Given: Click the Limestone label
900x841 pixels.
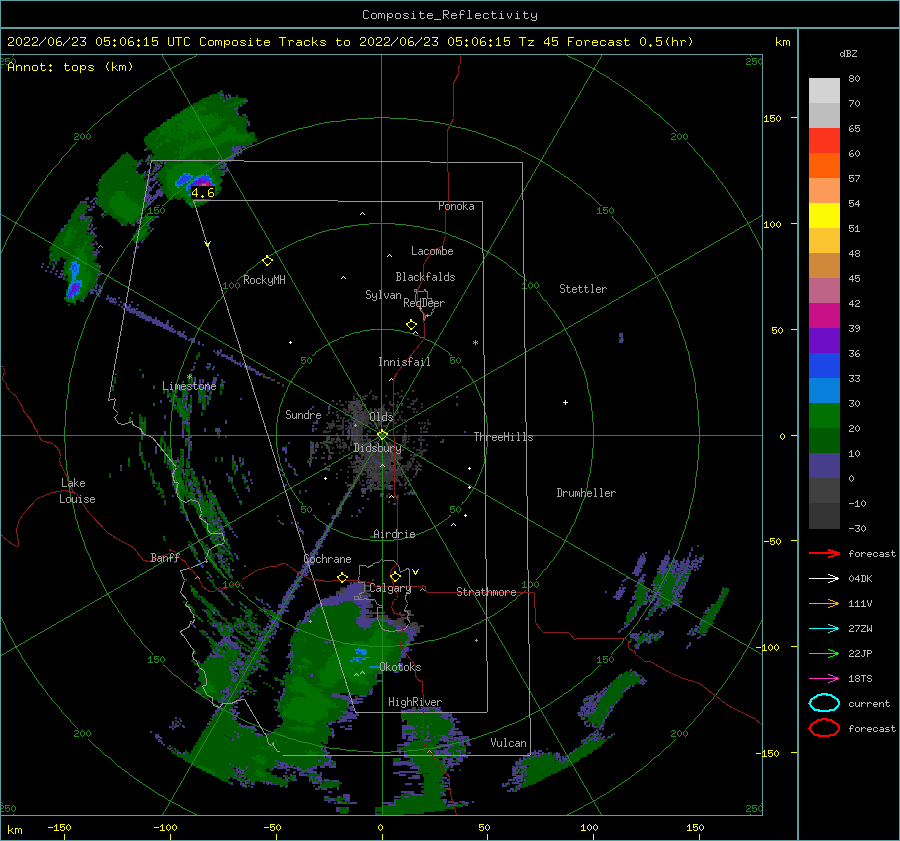Looking at the screenshot, I should (189, 386).
